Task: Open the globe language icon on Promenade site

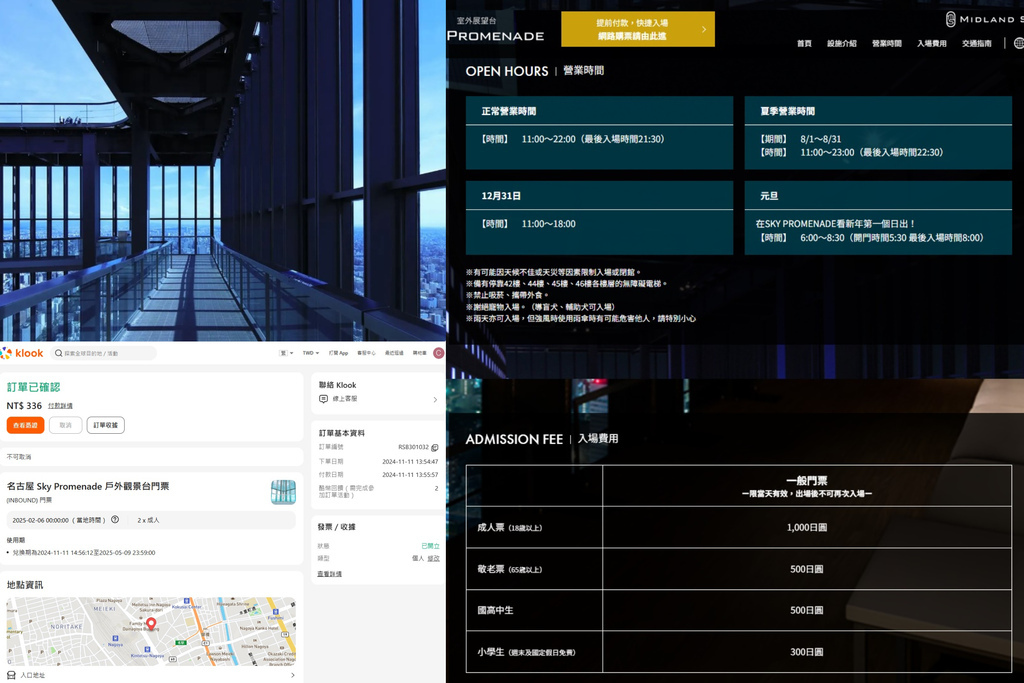Action: 1018,43
